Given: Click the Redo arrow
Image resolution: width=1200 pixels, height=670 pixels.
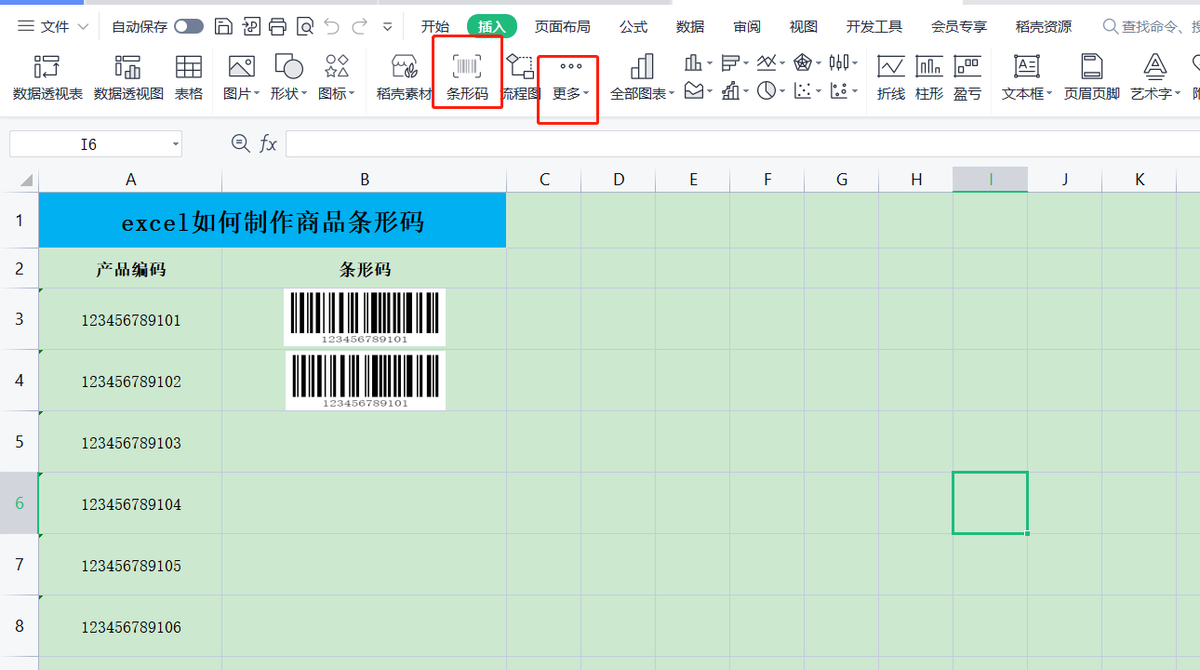Looking at the screenshot, I should click(x=359, y=26).
